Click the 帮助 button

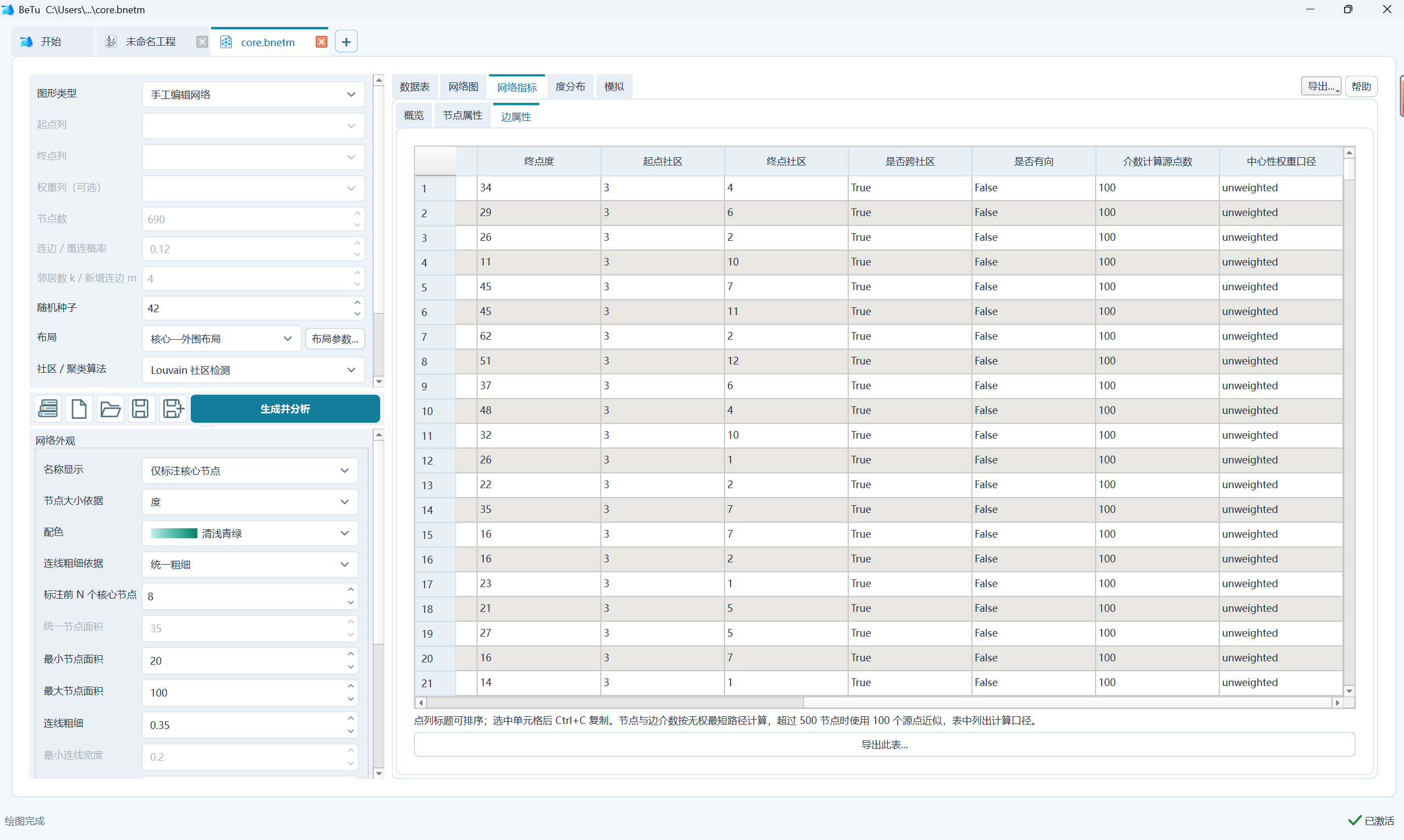click(x=1361, y=87)
